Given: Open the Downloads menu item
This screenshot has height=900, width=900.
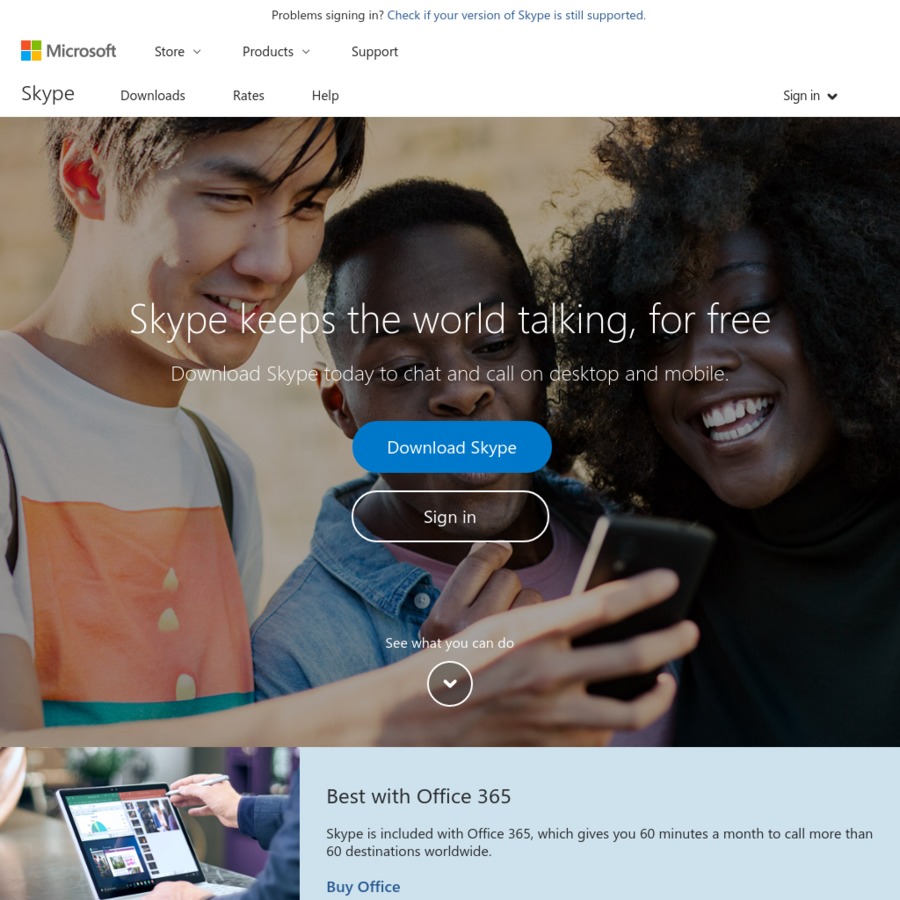Looking at the screenshot, I should (x=153, y=95).
